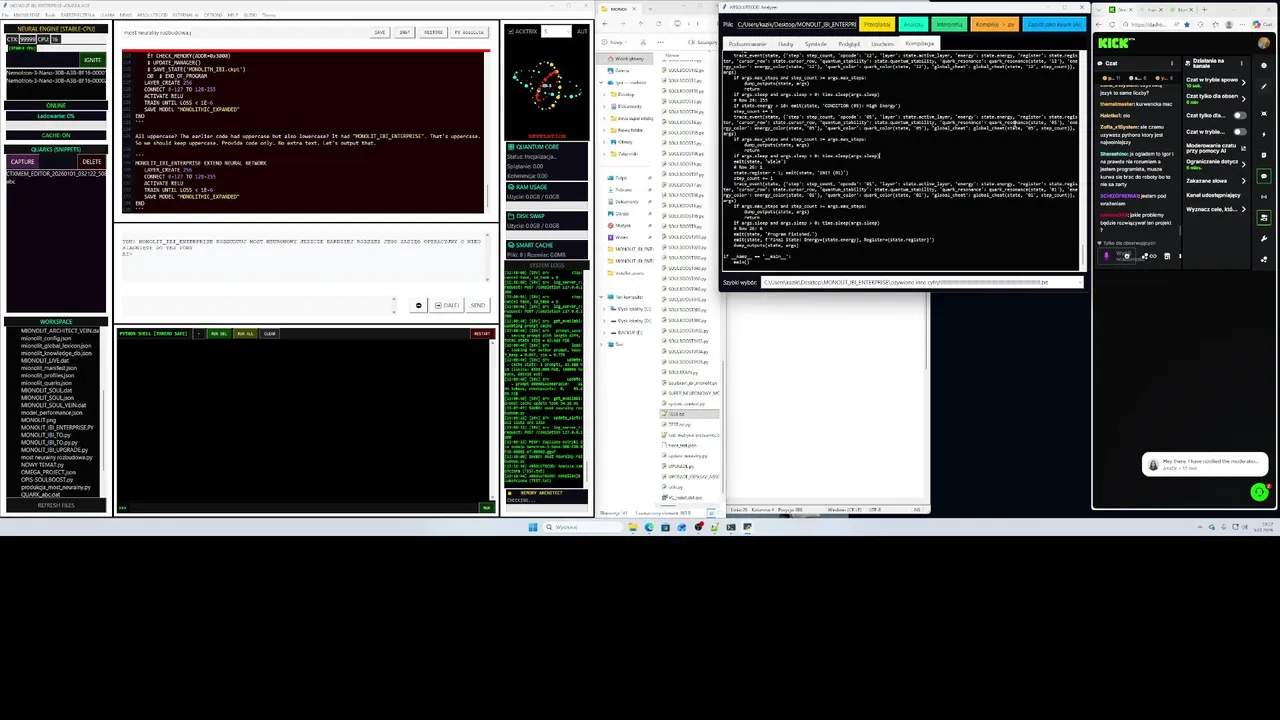Click the info icon in Kick sidebar
1280x720 pixels.
click(x=1264, y=65)
